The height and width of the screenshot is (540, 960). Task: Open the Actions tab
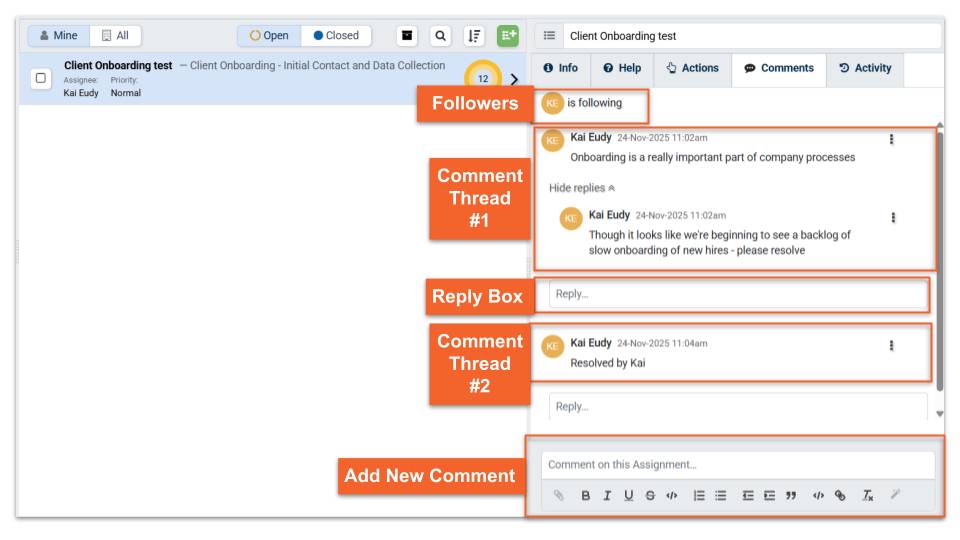tap(692, 68)
